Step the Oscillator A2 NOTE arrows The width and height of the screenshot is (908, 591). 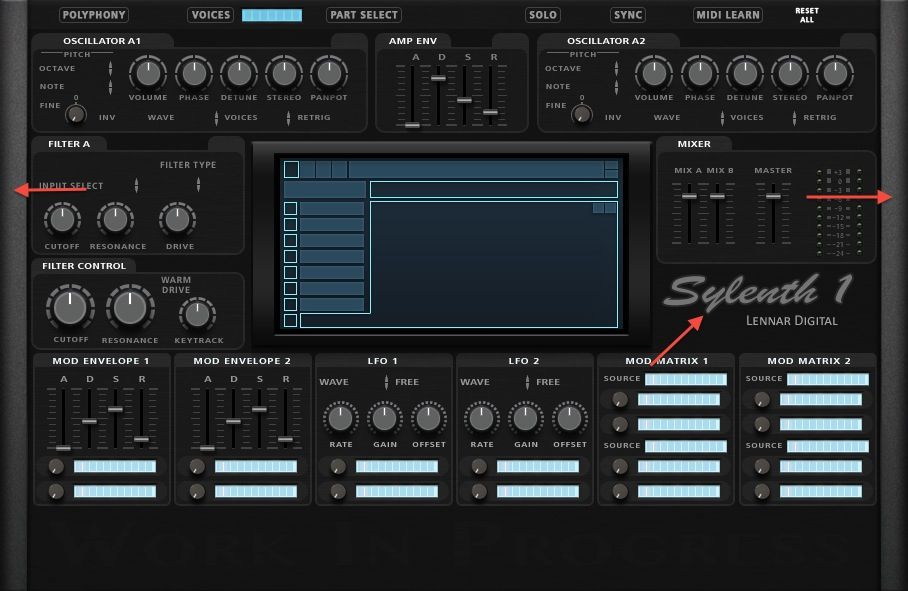[616, 87]
